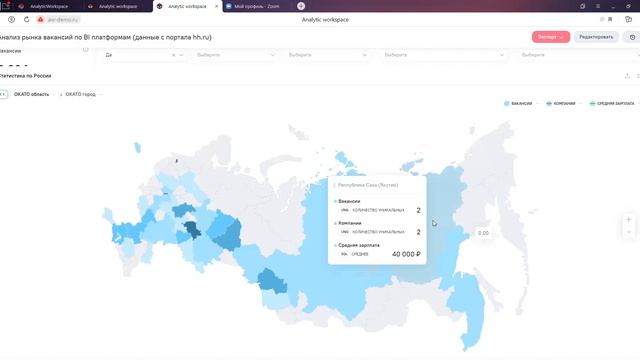This screenshot has height=360, width=640.
Task: Clear the Да filter value with the x
Action: coord(173,55)
